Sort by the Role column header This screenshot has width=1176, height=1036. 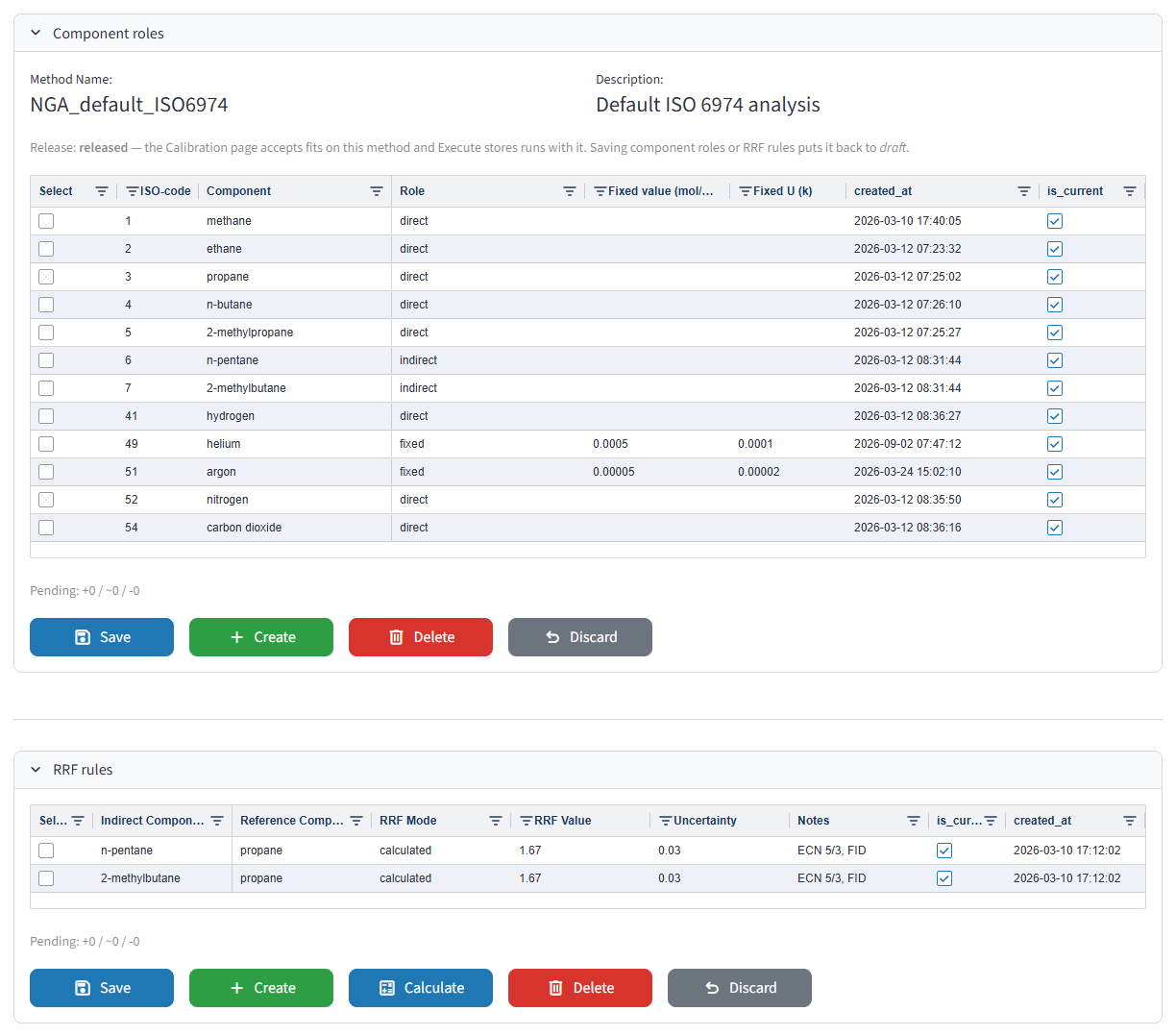(412, 191)
